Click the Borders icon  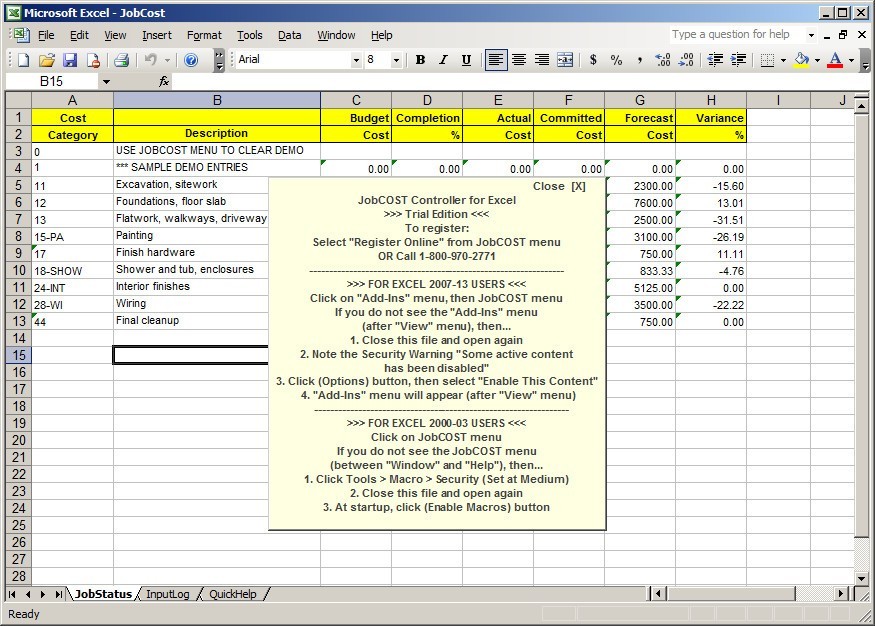tap(768, 60)
